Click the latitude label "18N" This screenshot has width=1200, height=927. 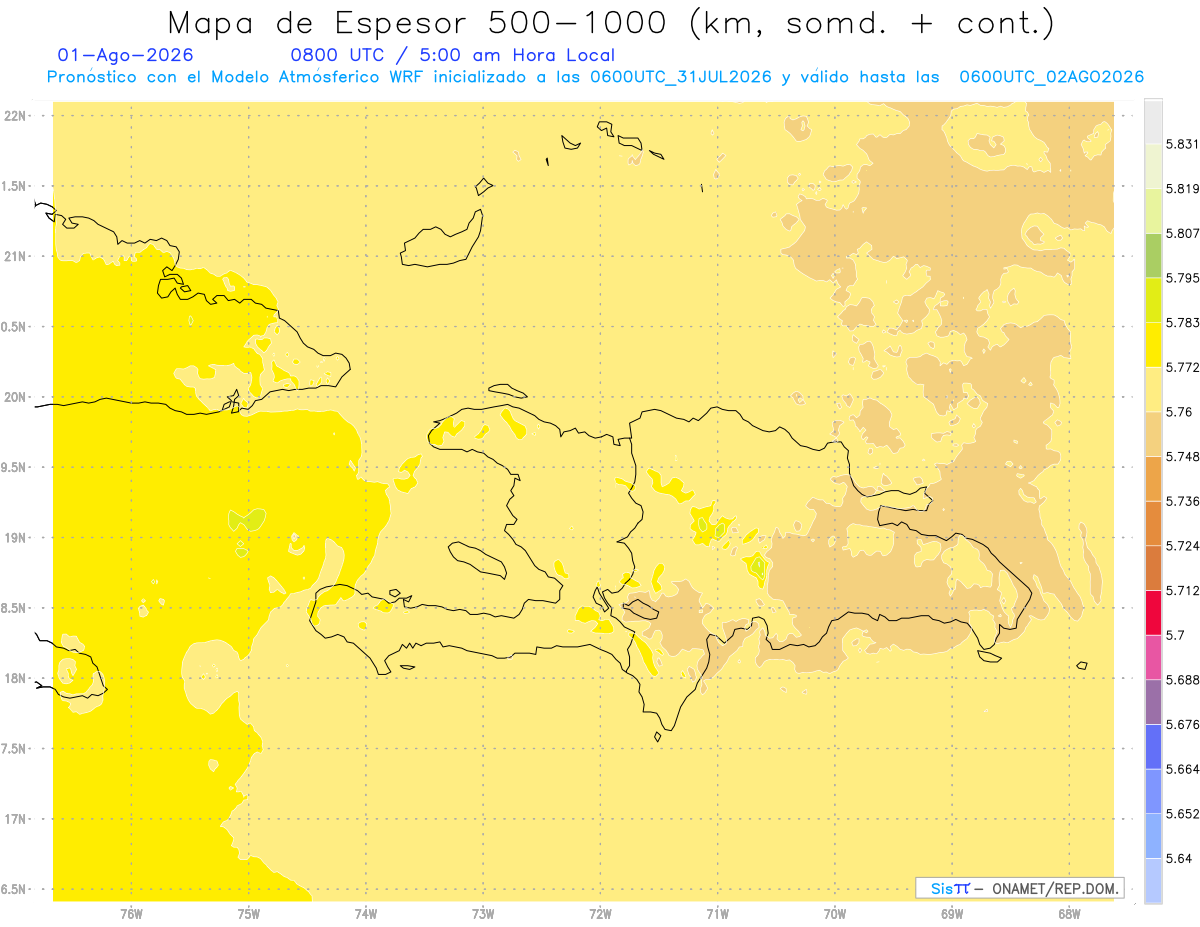[x=15, y=679]
